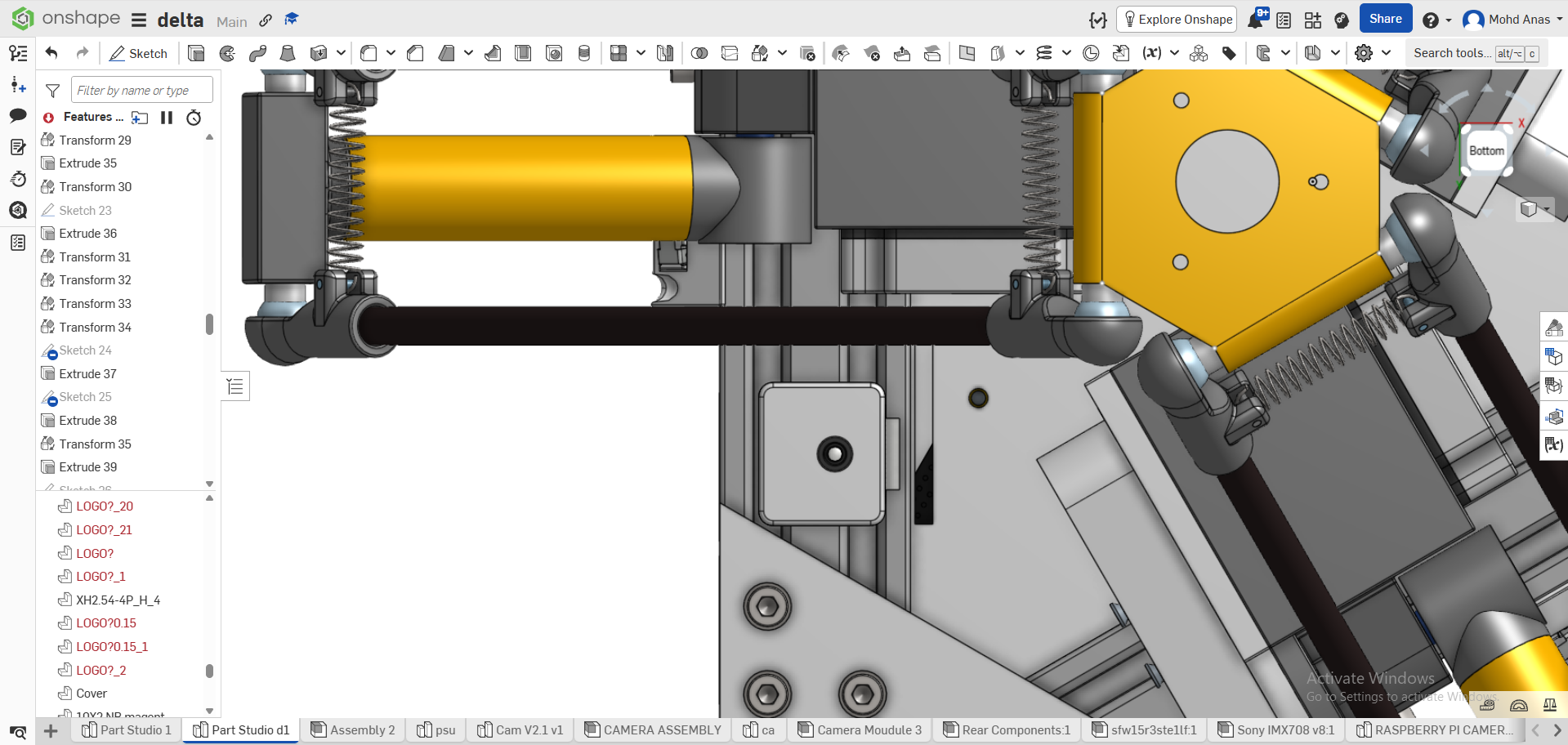This screenshot has height=745, width=1568.
Task: Select the Revolve tool
Action: coord(227,53)
